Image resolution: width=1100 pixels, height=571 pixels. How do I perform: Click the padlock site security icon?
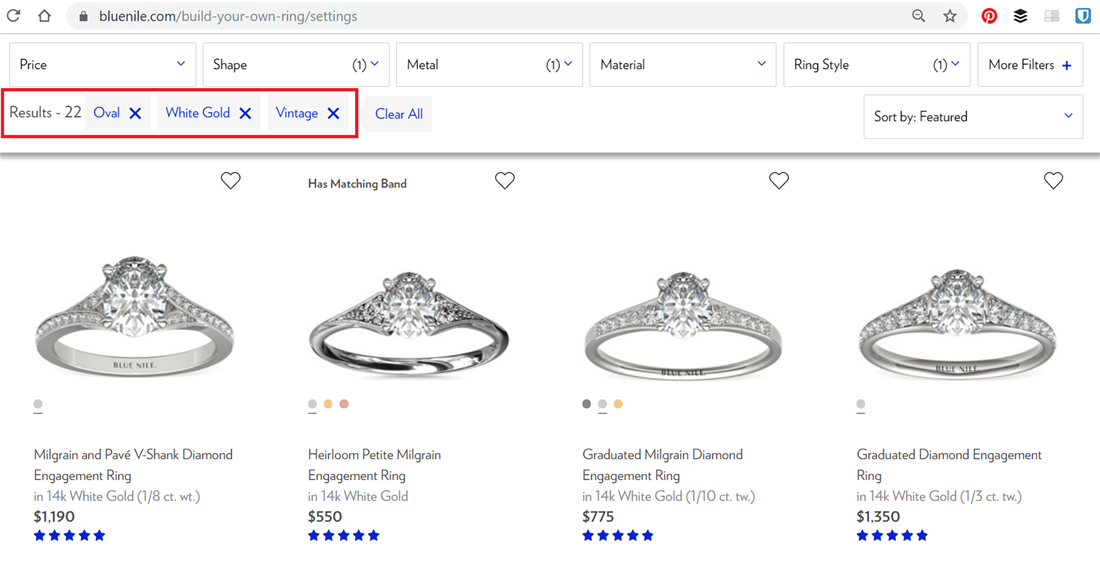click(83, 16)
